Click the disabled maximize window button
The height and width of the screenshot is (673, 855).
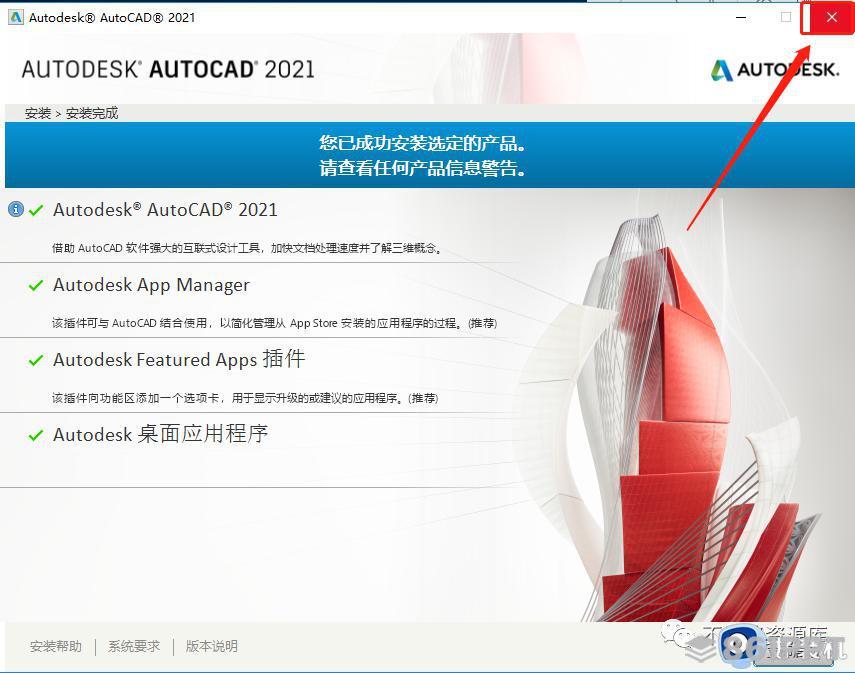pyautogui.click(x=786, y=17)
